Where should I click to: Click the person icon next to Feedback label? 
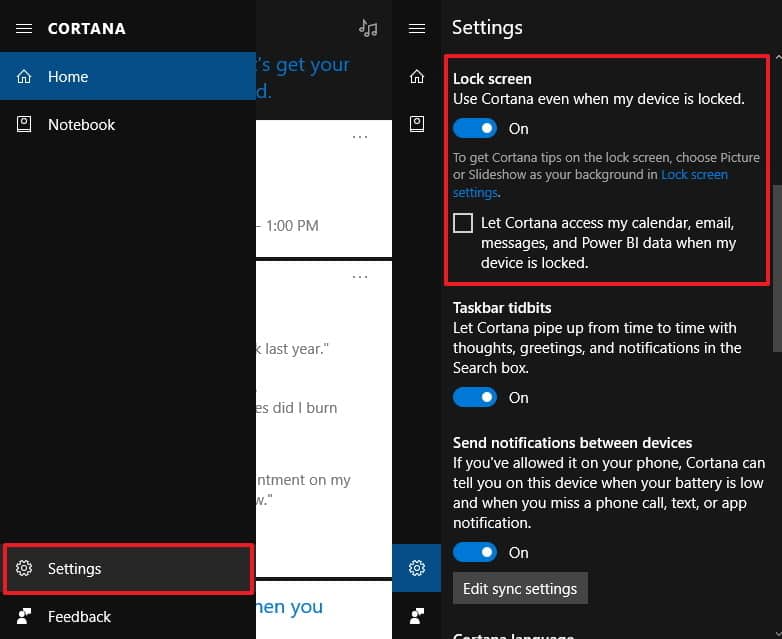pos(24,617)
